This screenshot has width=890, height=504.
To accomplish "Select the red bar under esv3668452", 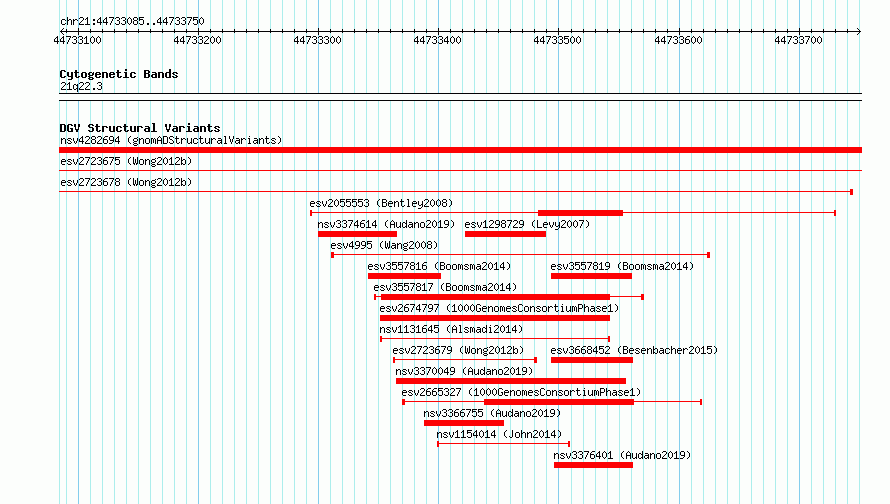I will [x=591, y=360].
